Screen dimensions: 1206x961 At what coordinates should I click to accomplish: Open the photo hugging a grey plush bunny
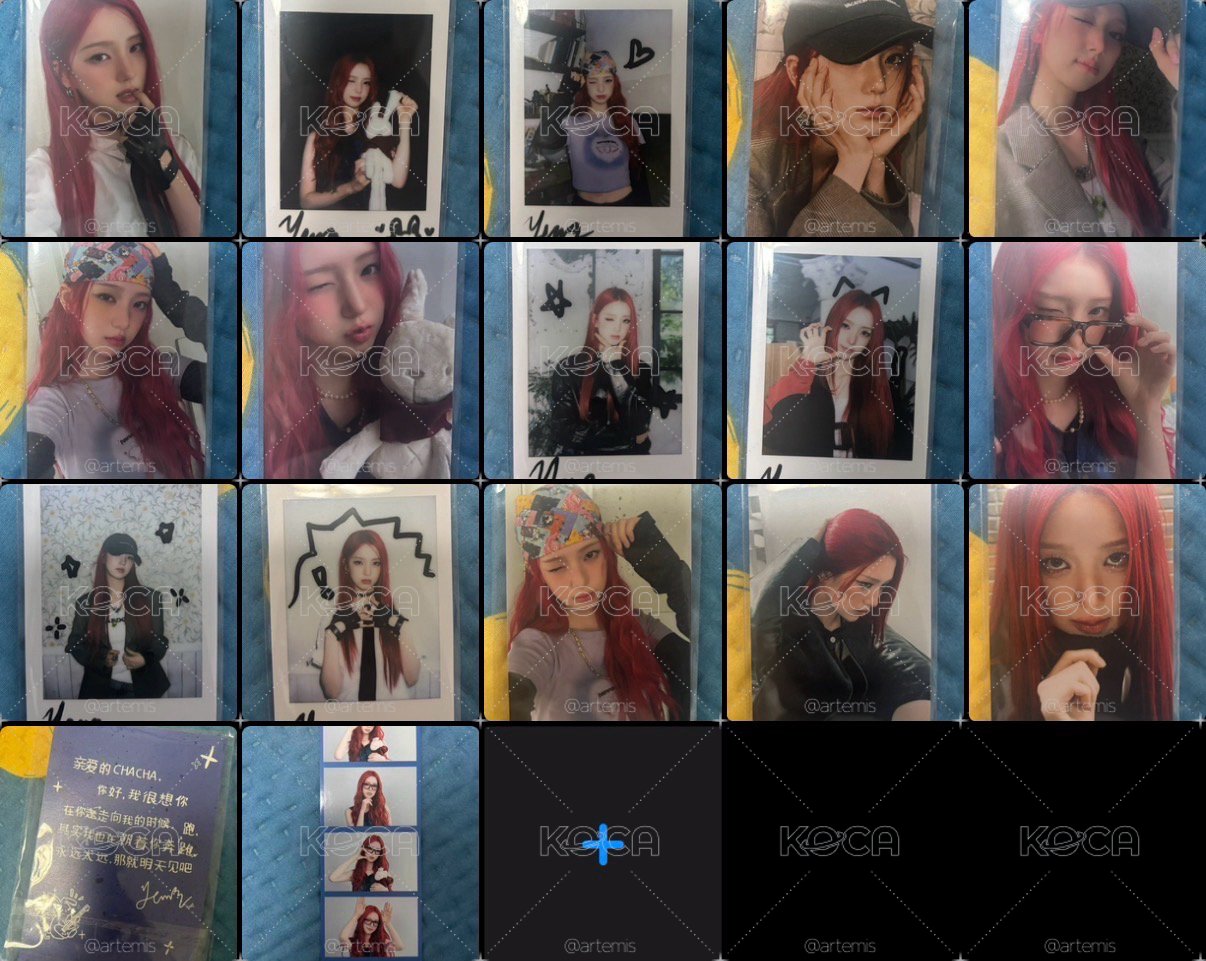pos(360,360)
